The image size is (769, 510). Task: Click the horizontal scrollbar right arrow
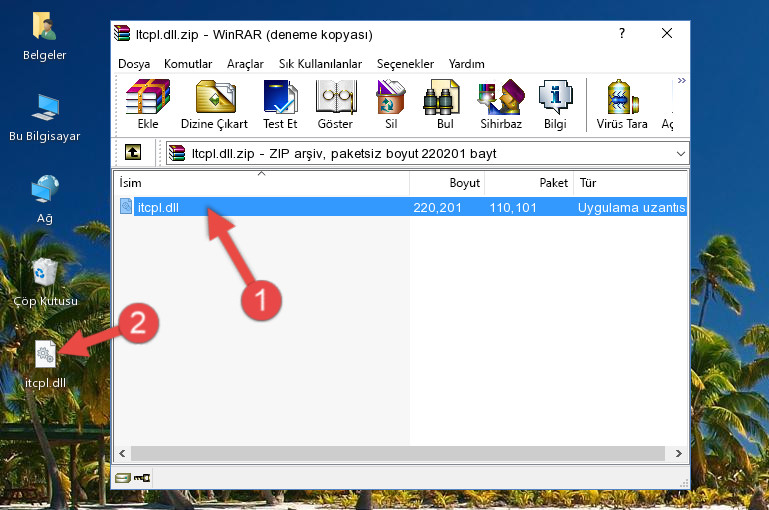pos(679,453)
